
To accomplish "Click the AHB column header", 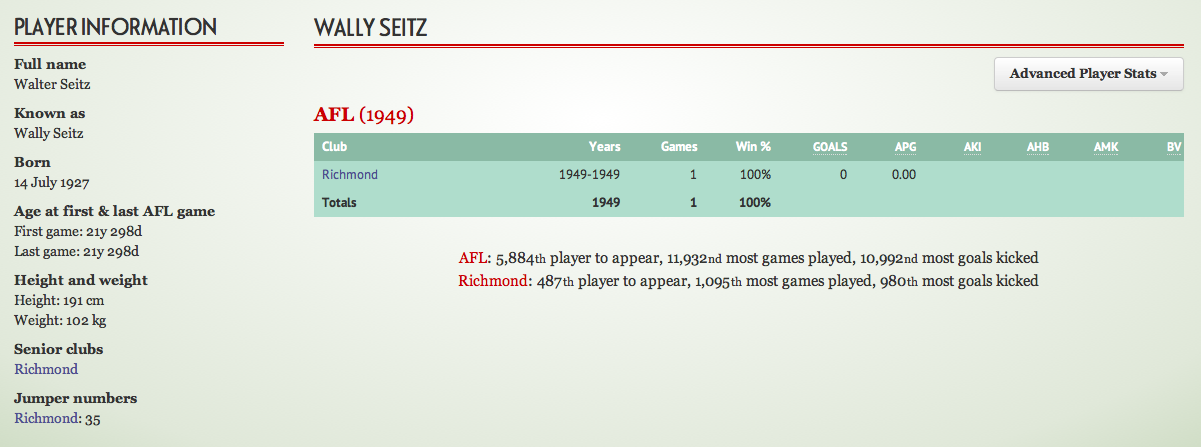I will coord(1038,147).
